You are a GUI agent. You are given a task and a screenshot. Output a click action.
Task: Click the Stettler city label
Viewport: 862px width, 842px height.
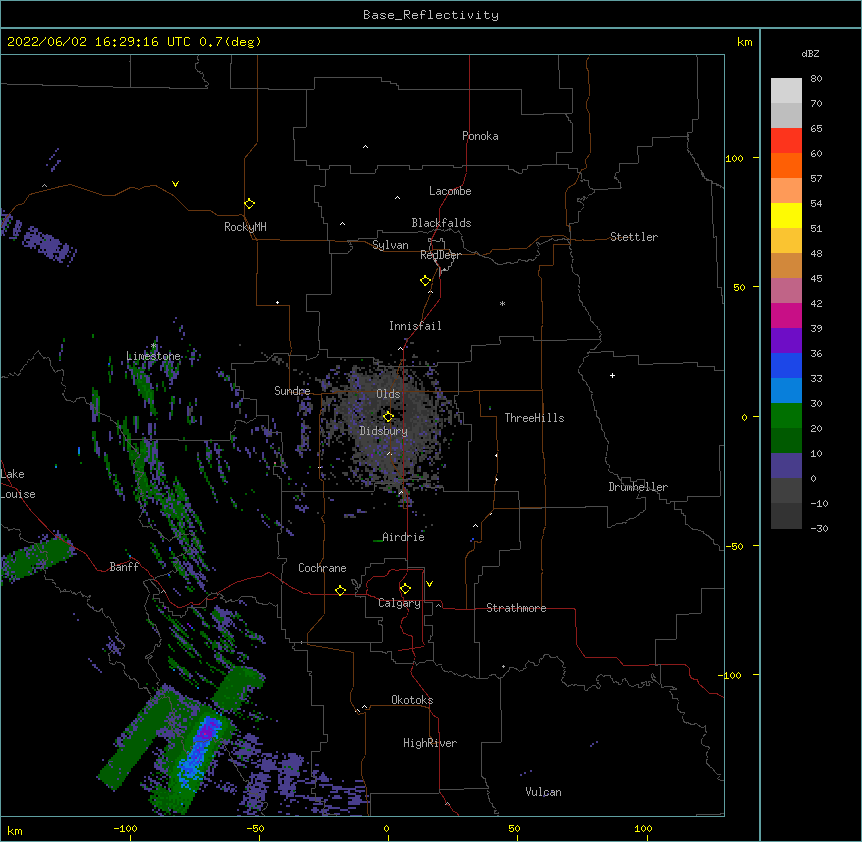click(x=634, y=237)
